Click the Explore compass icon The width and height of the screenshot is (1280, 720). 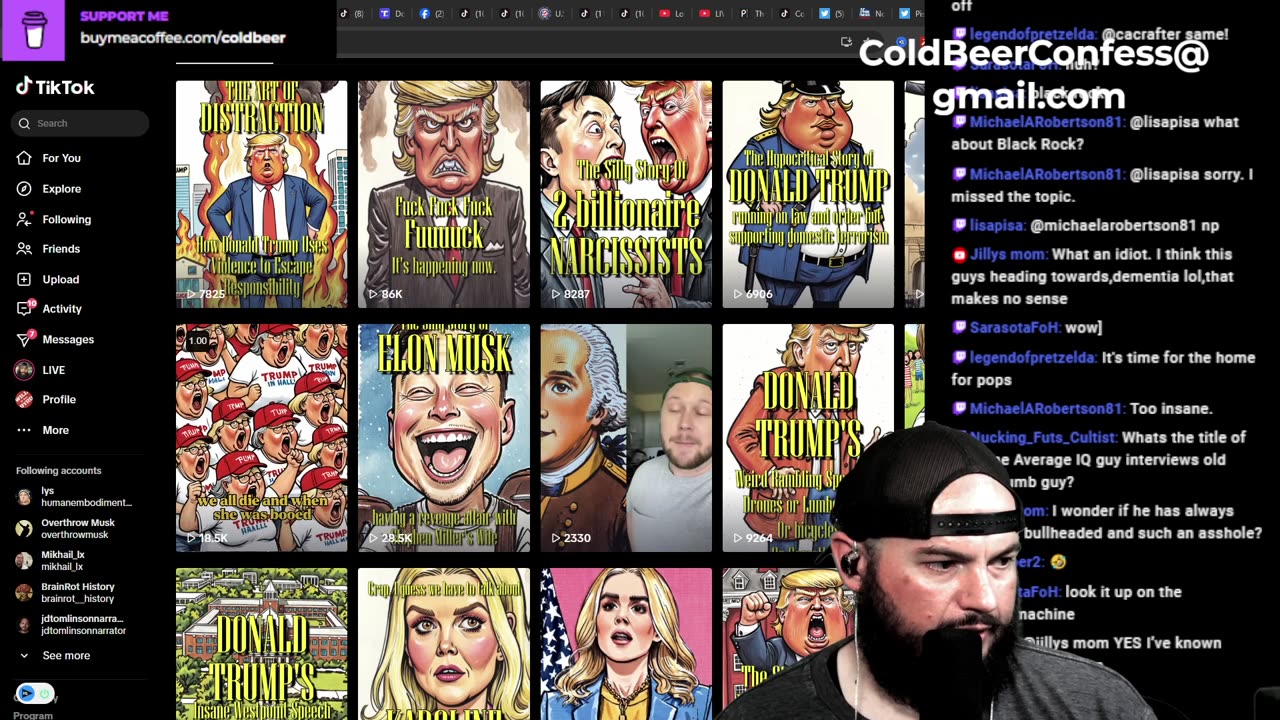click(24, 188)
